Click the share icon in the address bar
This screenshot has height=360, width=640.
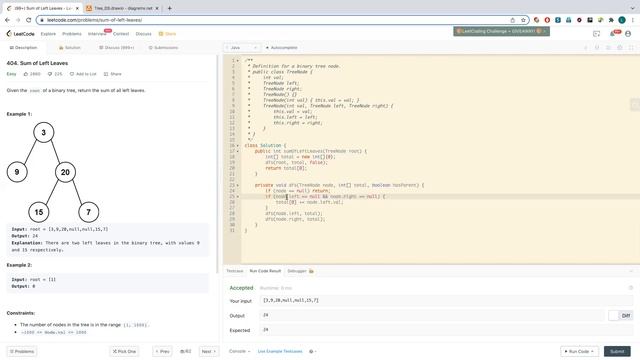coord(513,20)
